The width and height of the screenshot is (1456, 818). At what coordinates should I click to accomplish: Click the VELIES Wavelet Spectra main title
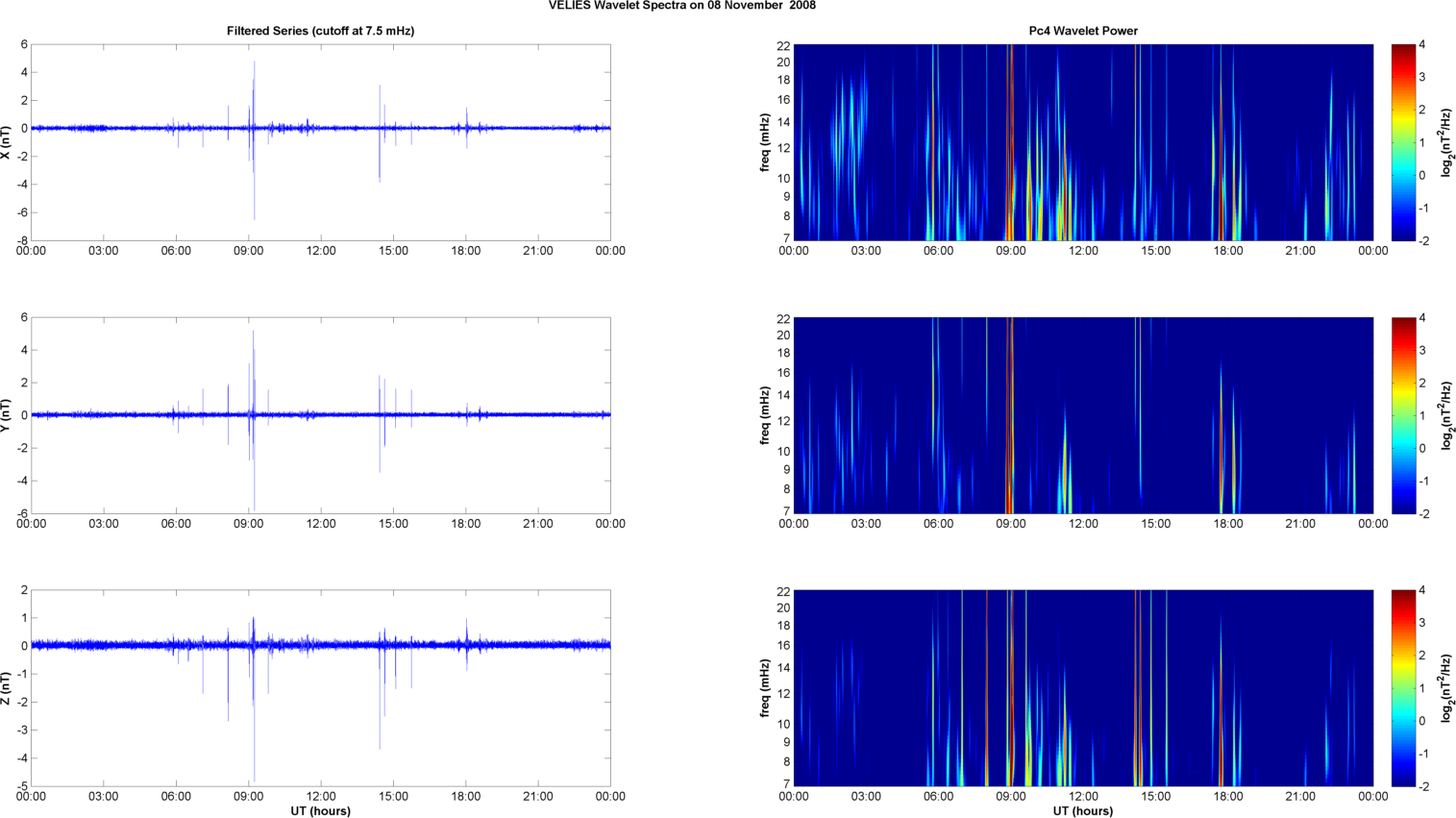pos(682,6)
